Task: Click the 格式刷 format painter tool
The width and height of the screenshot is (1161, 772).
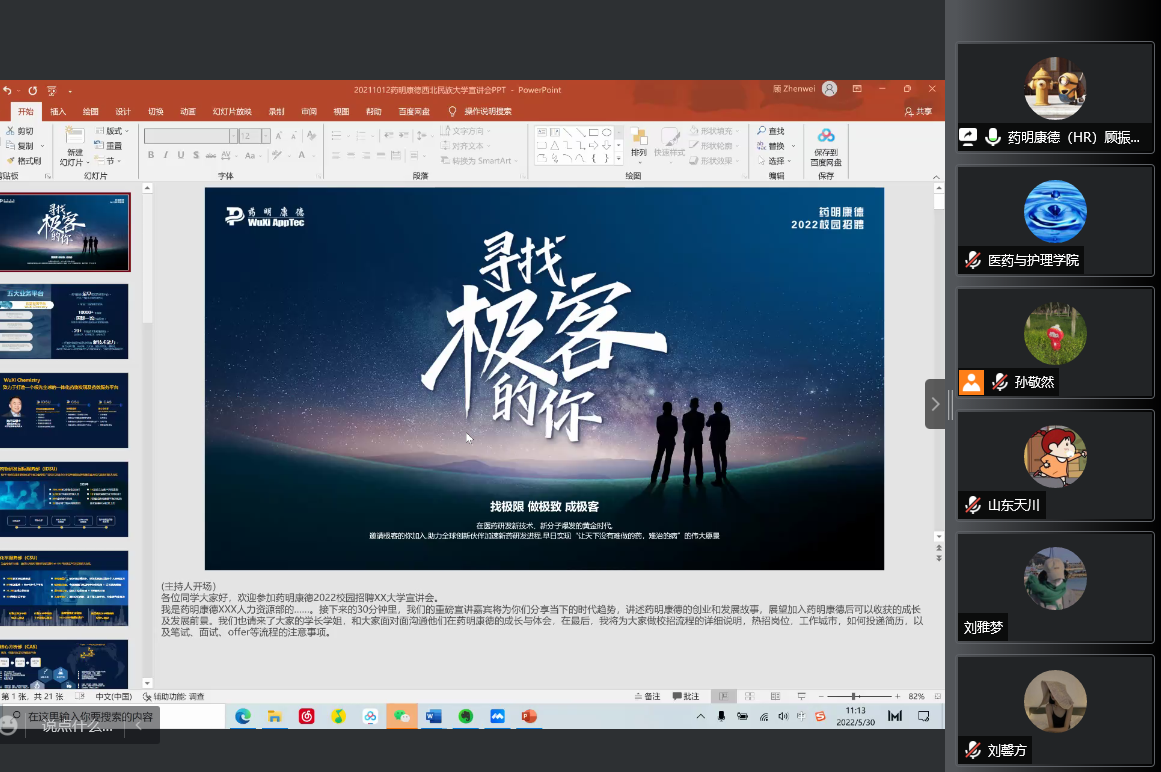Action: [24, 161]
